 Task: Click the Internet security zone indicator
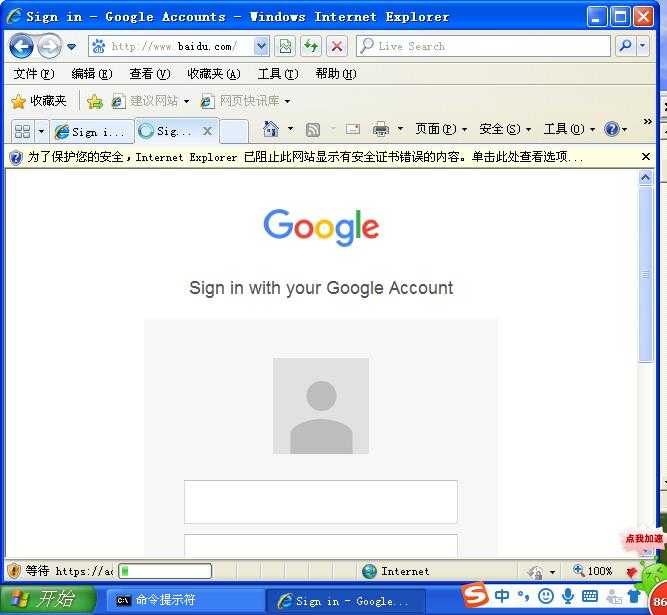396,571
